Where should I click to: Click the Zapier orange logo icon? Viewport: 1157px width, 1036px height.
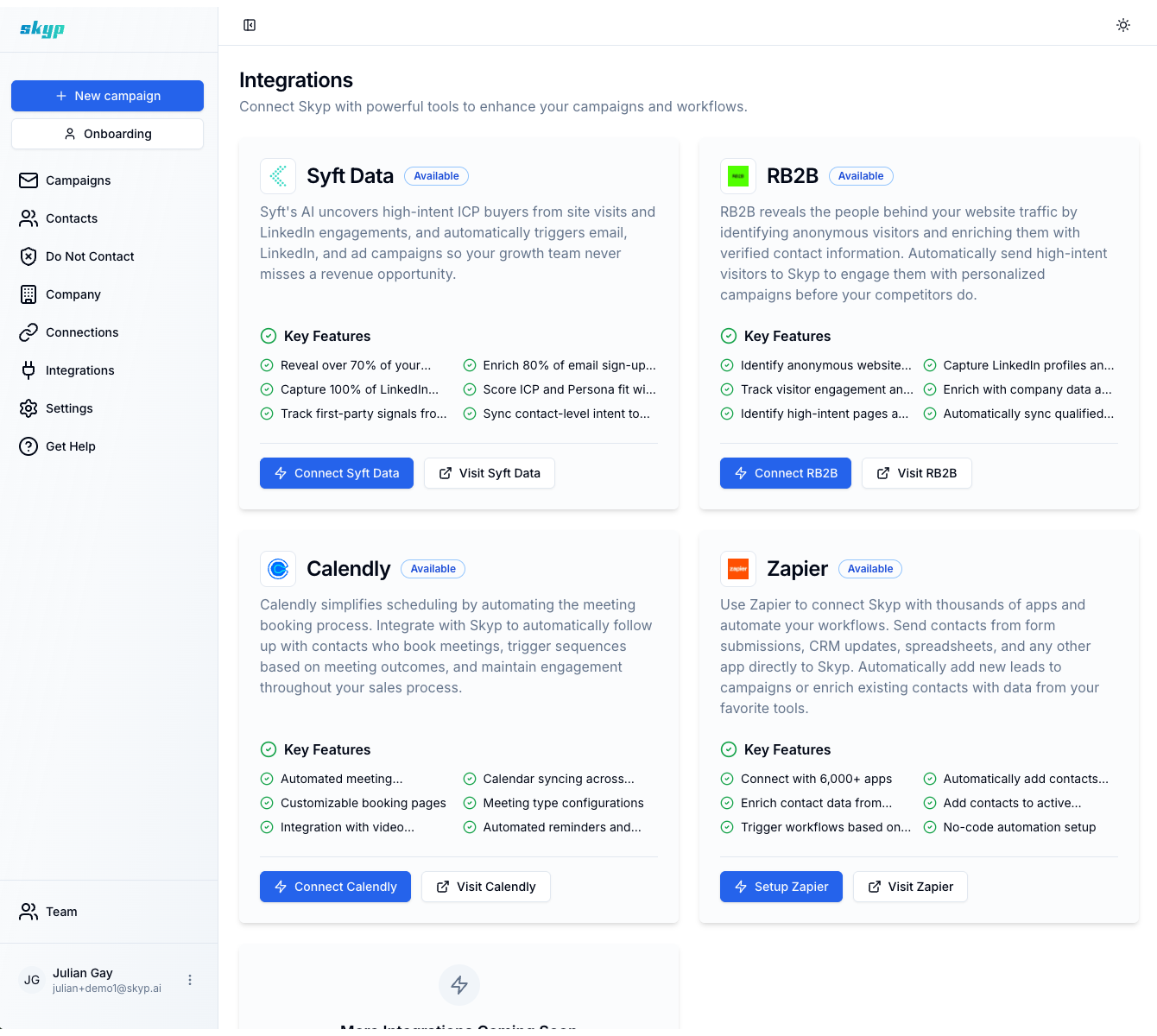(737, 568)
